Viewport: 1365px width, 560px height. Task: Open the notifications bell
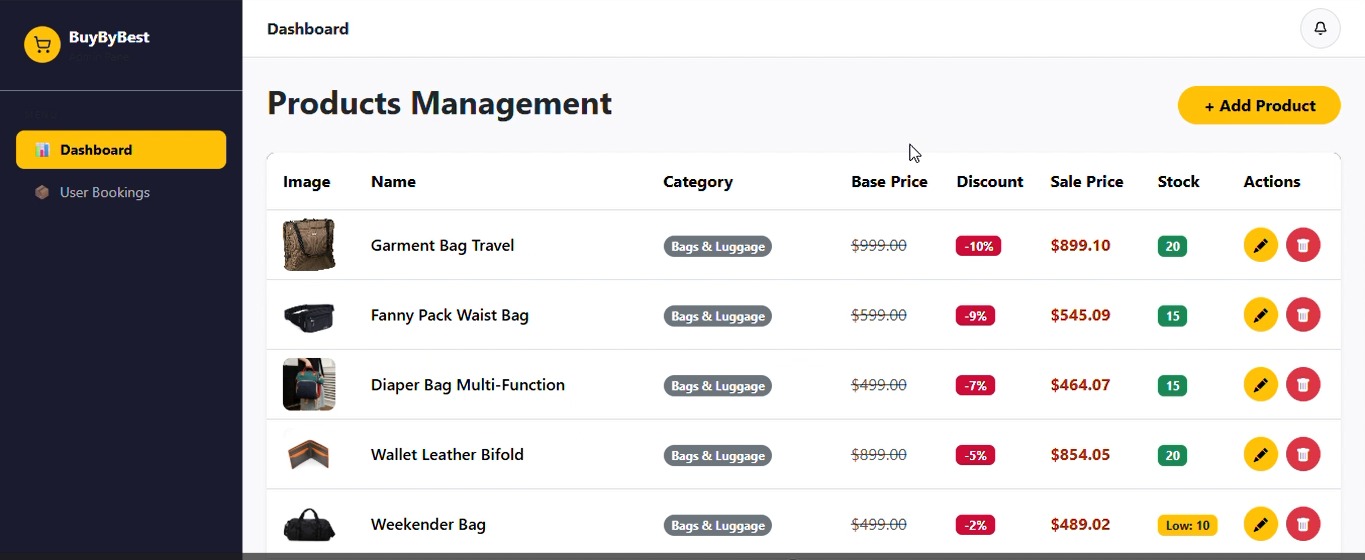pos(1320,28)
